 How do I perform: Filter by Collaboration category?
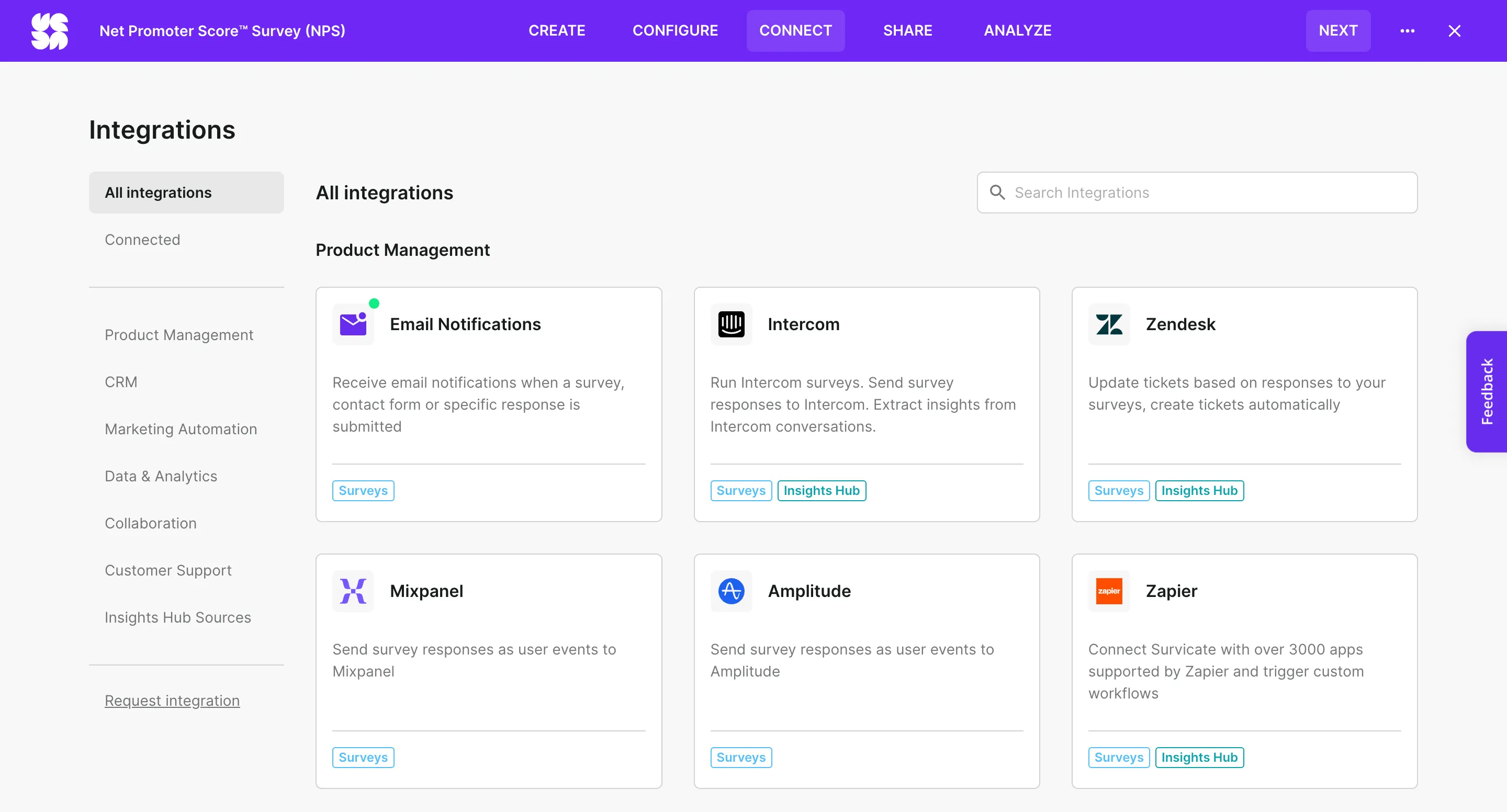click(151, 523)
